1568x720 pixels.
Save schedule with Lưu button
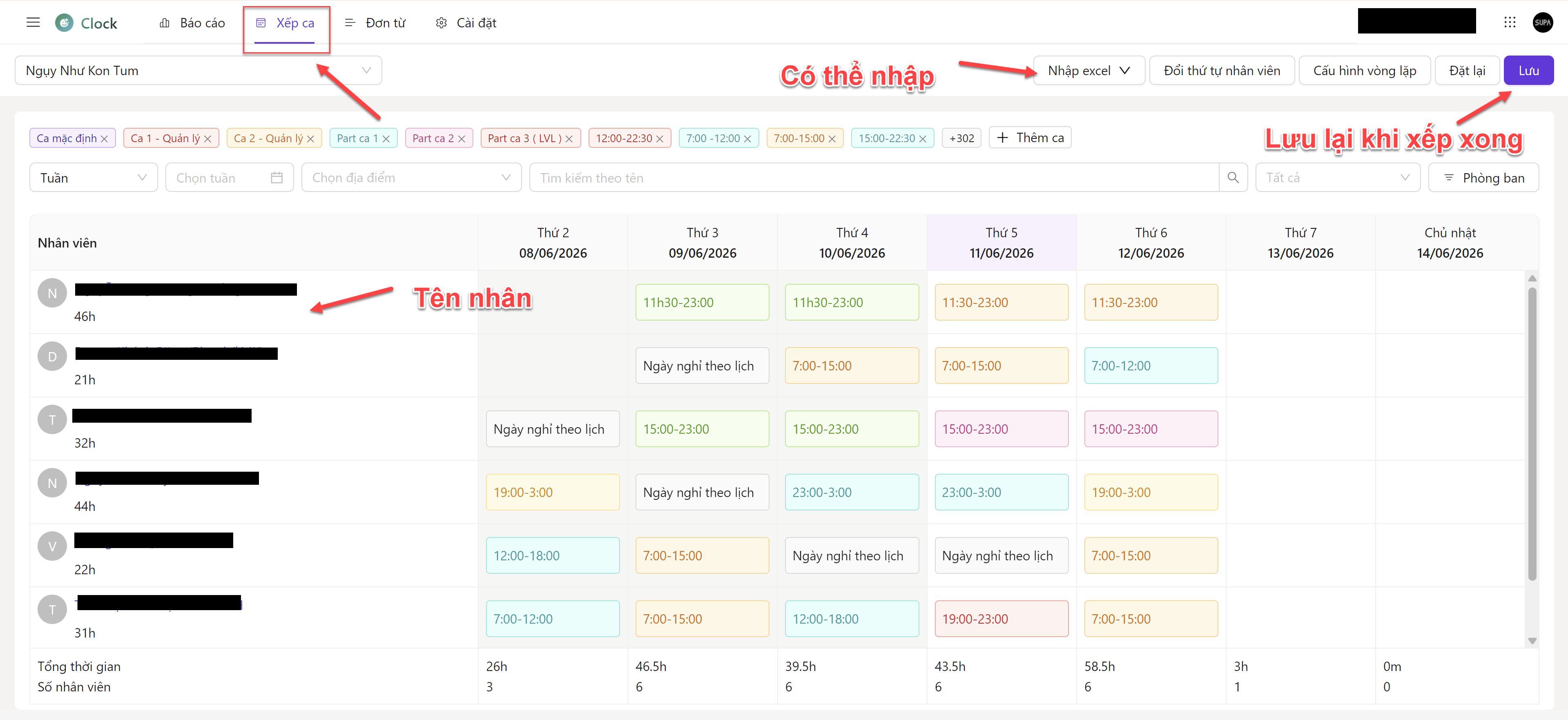click(1528, 71)
